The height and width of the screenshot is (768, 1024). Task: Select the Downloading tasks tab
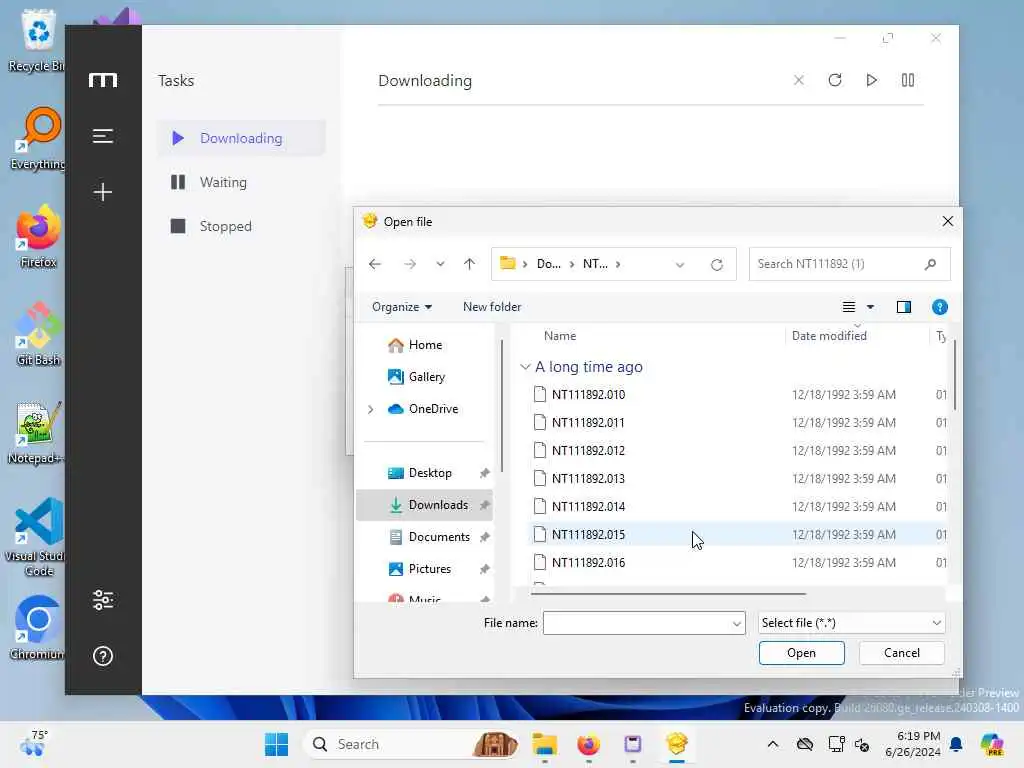(x=241, y=138)
